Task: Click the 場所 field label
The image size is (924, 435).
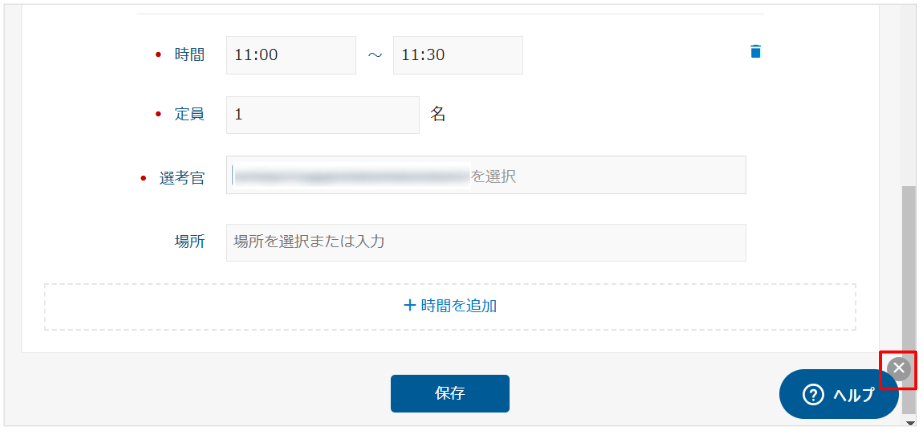Action: [x=190, y=241]
